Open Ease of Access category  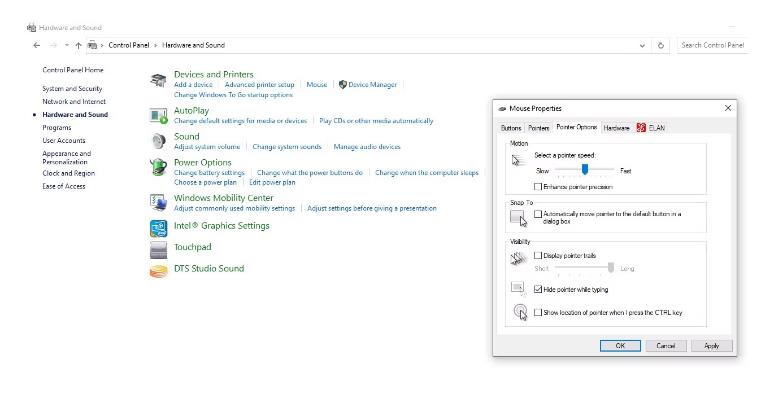[x=63, y=186]
